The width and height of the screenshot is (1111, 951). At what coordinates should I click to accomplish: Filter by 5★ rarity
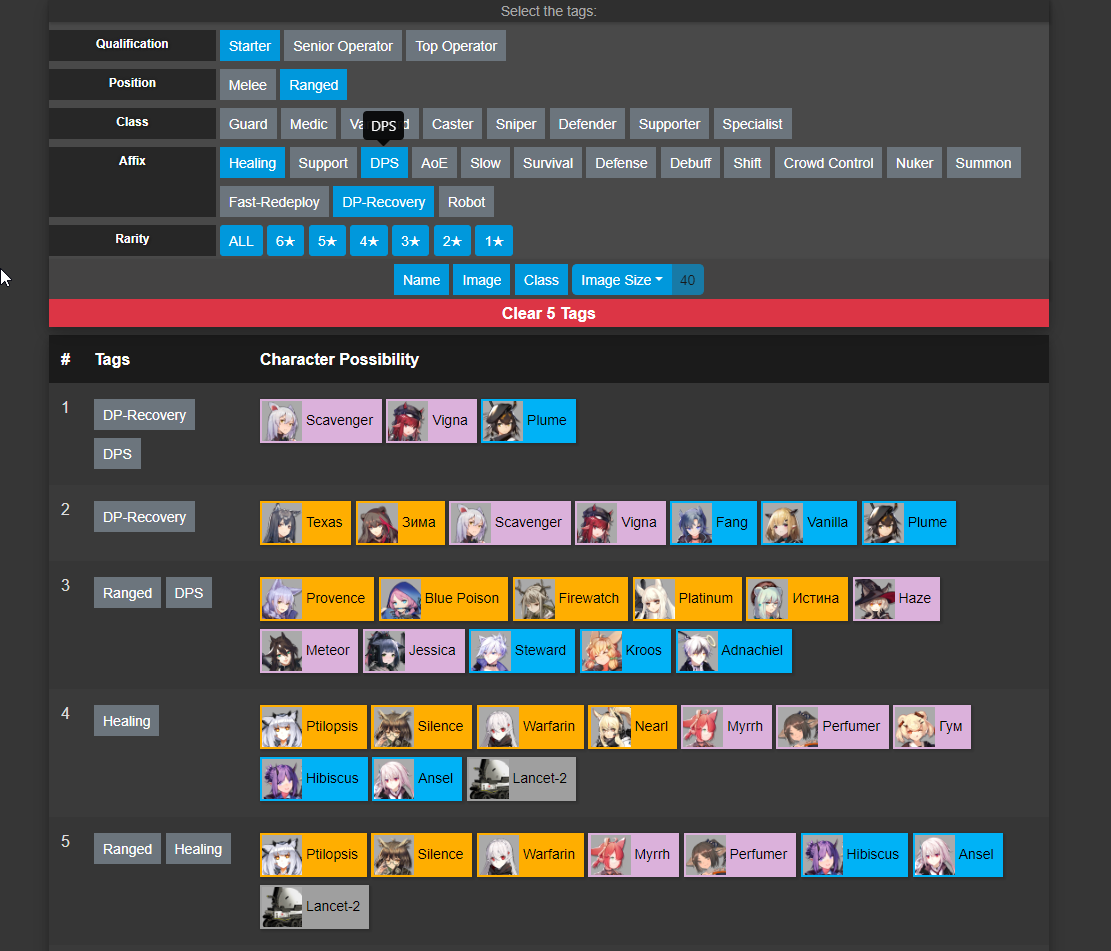(x=327, y=241)
